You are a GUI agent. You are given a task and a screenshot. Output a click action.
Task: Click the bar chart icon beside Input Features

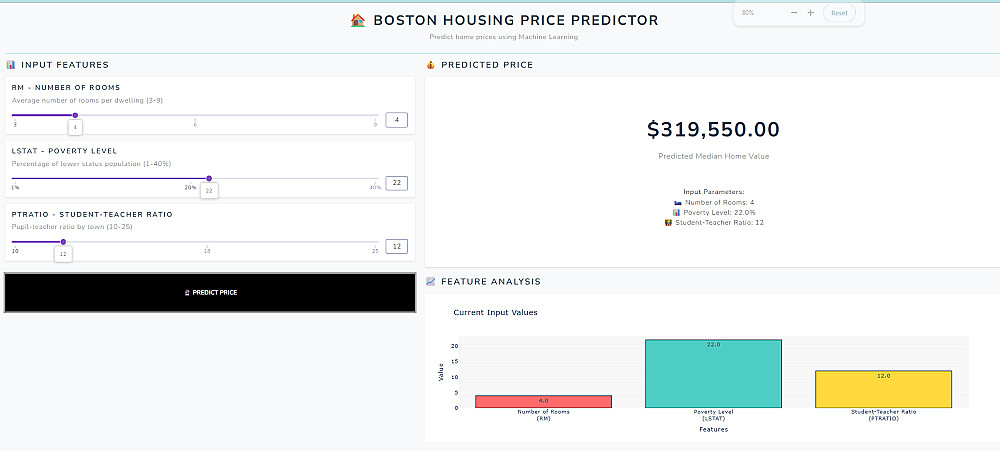[10, 65]
